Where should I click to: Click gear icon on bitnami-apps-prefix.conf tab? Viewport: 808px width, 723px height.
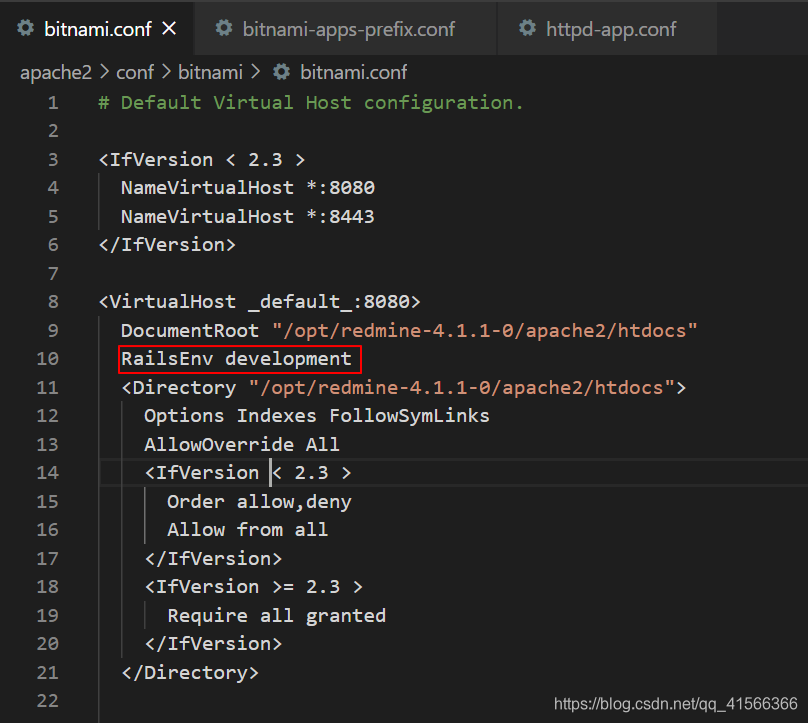224,28
